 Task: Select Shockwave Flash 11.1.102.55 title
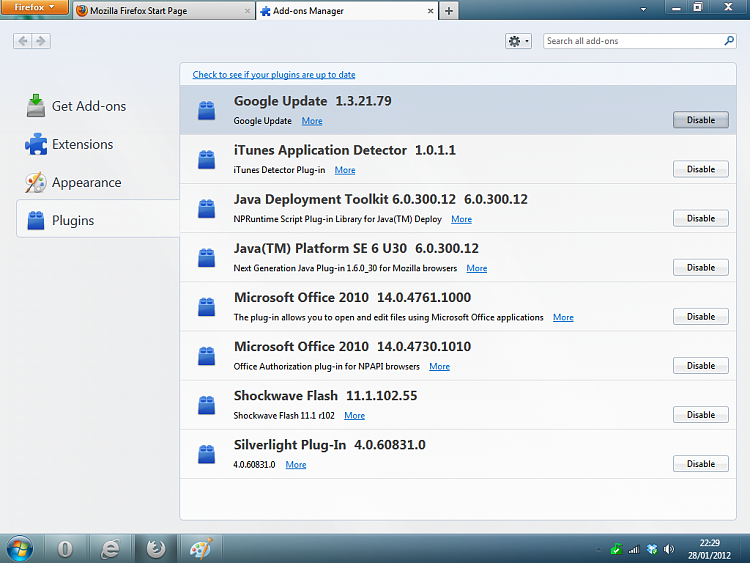click(x=325, y=396)
